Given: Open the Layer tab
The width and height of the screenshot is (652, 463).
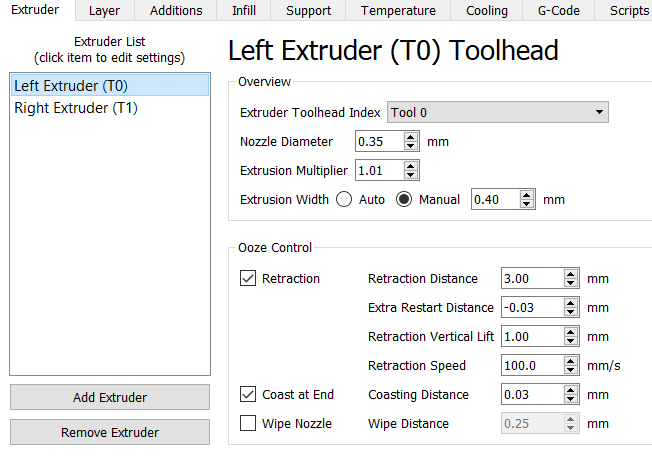Looking at the screenshot, I should tap(104, 11).
